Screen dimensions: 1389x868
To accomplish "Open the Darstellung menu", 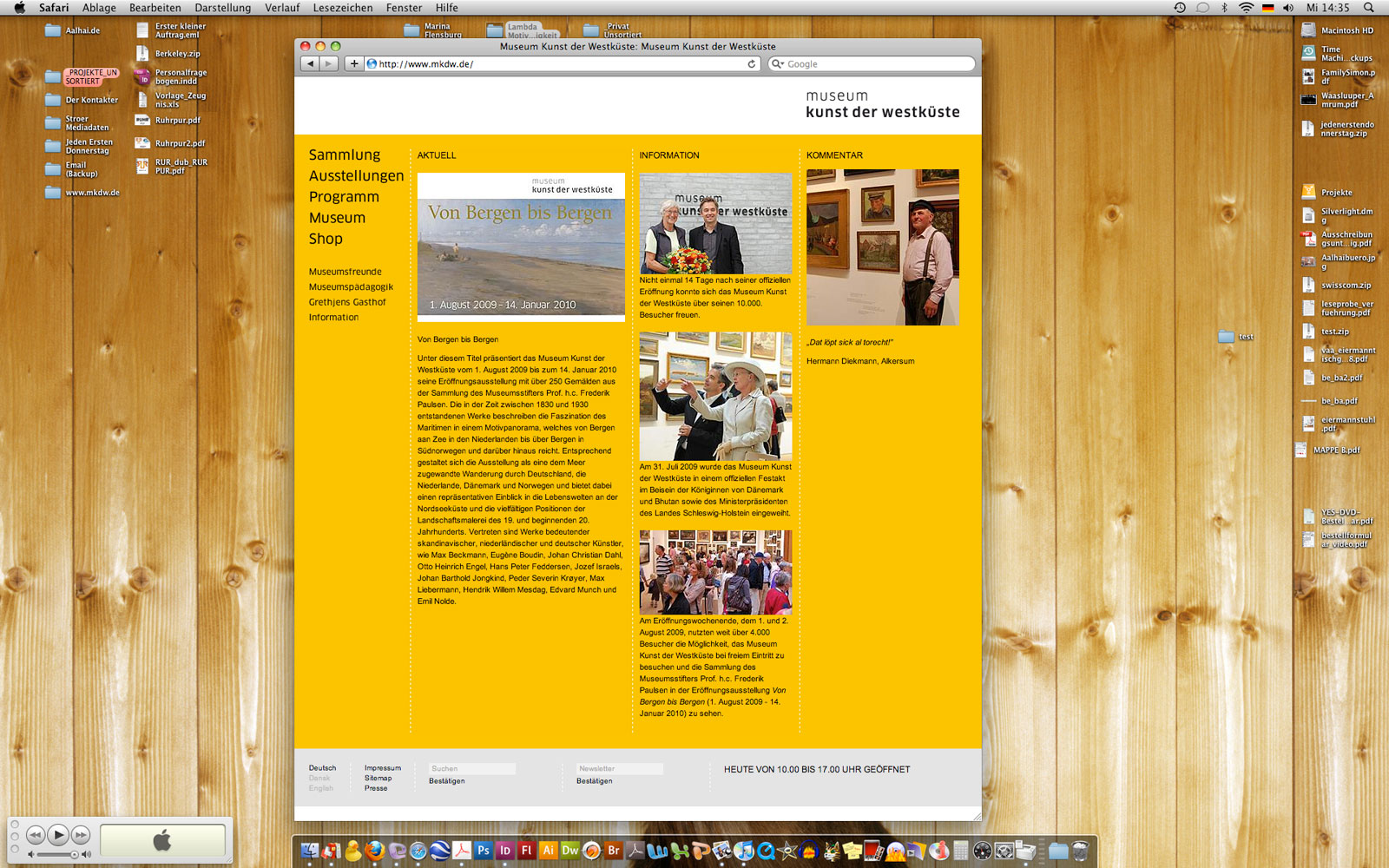I will click(222, 8).
